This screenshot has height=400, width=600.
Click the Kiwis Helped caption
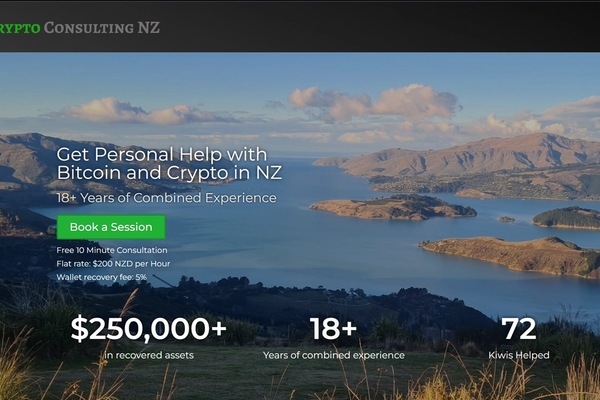pyautogui.click(x=519, y=355)
